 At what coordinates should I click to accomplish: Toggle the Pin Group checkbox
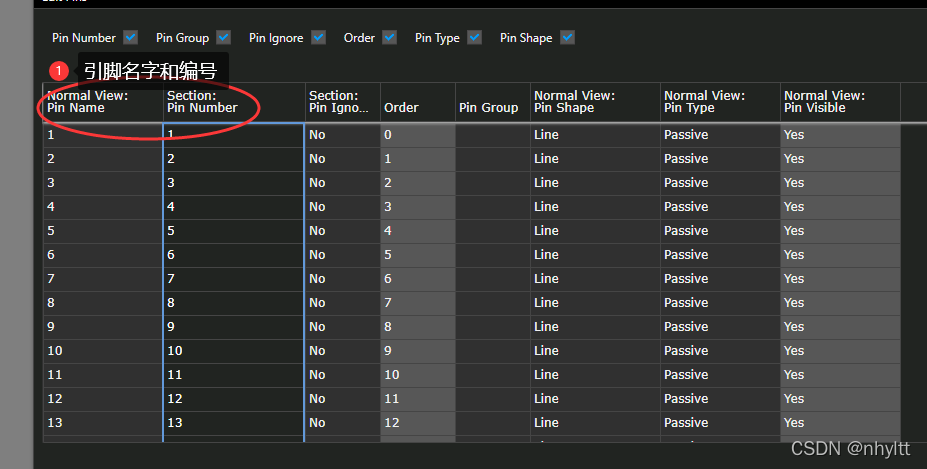(x=224, y=38)
